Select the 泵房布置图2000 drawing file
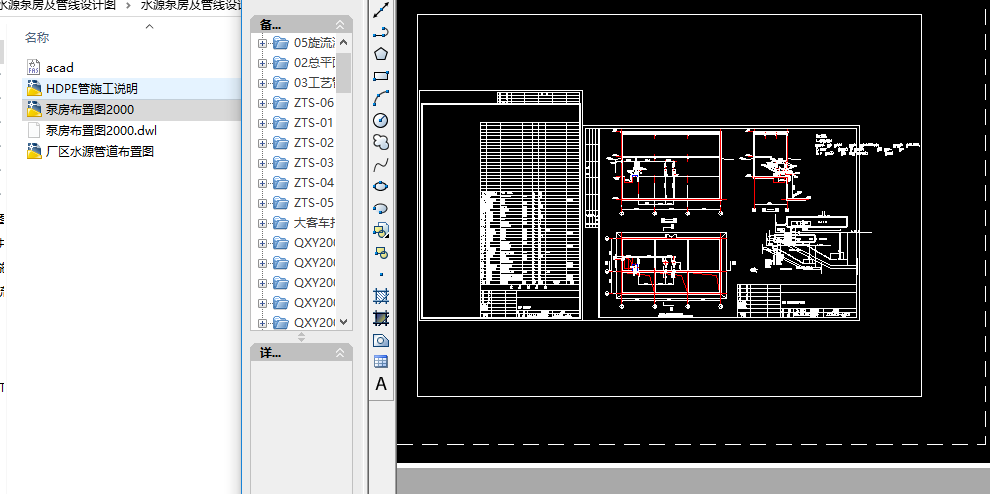The height and width of the screenshot is (494, 990). [90, 109]
